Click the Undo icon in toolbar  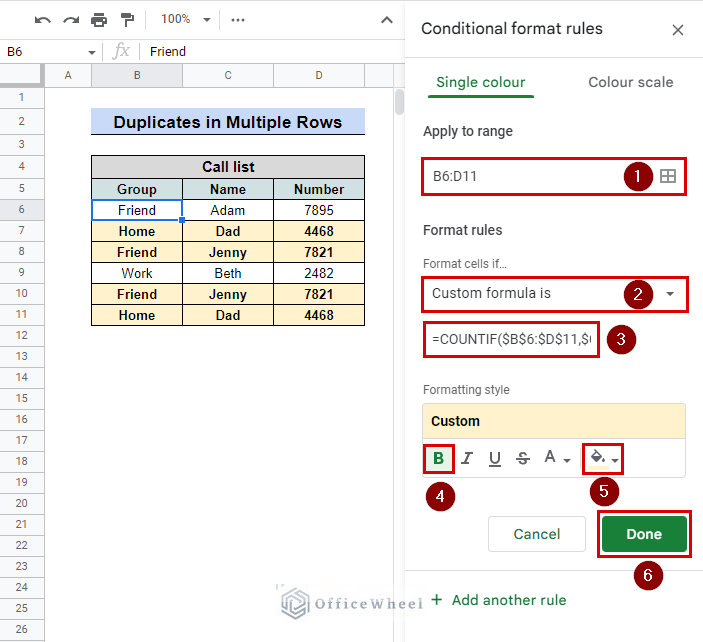coord(43,19)
